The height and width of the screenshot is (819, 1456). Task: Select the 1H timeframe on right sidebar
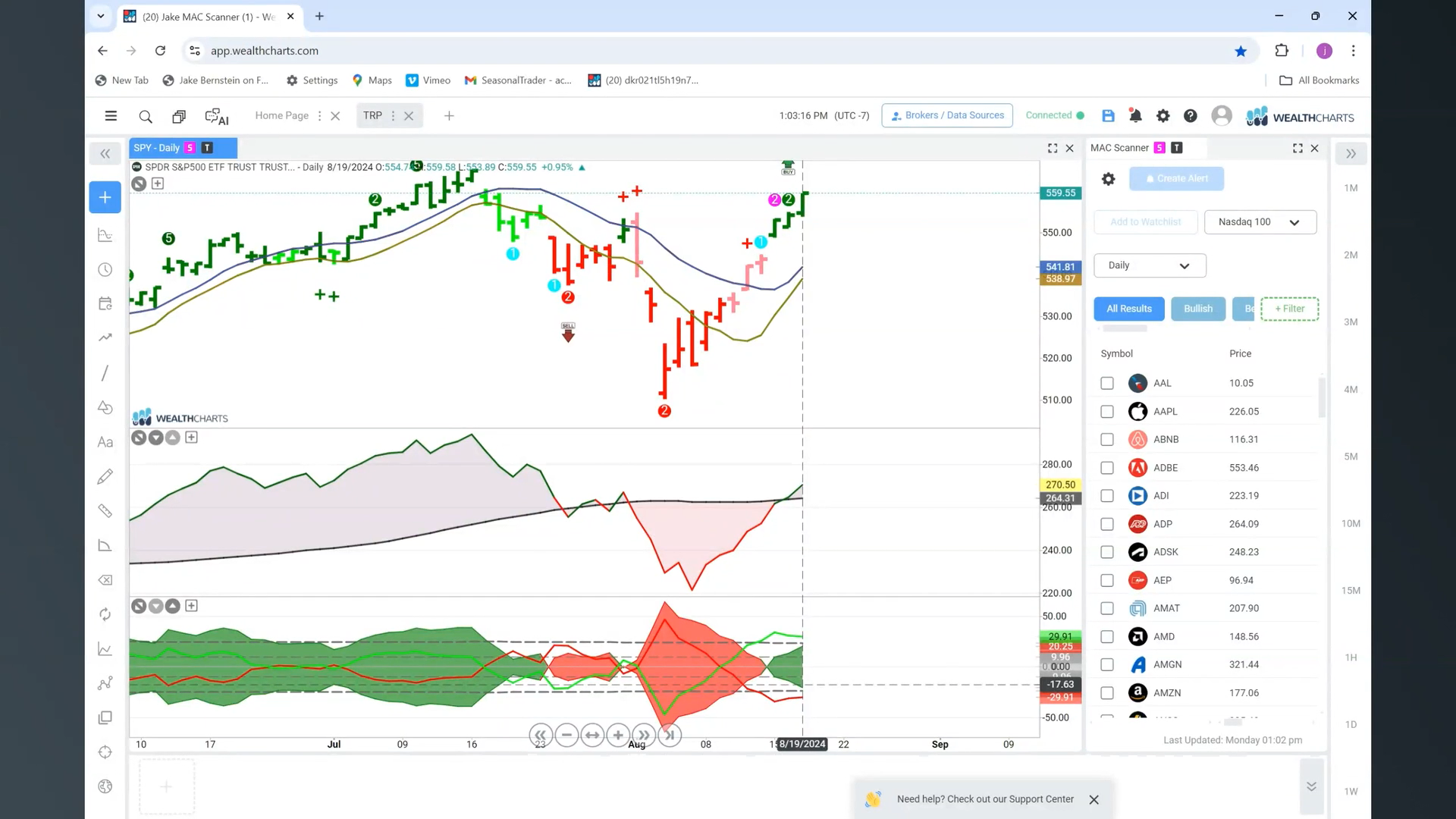click(1351, 657)
